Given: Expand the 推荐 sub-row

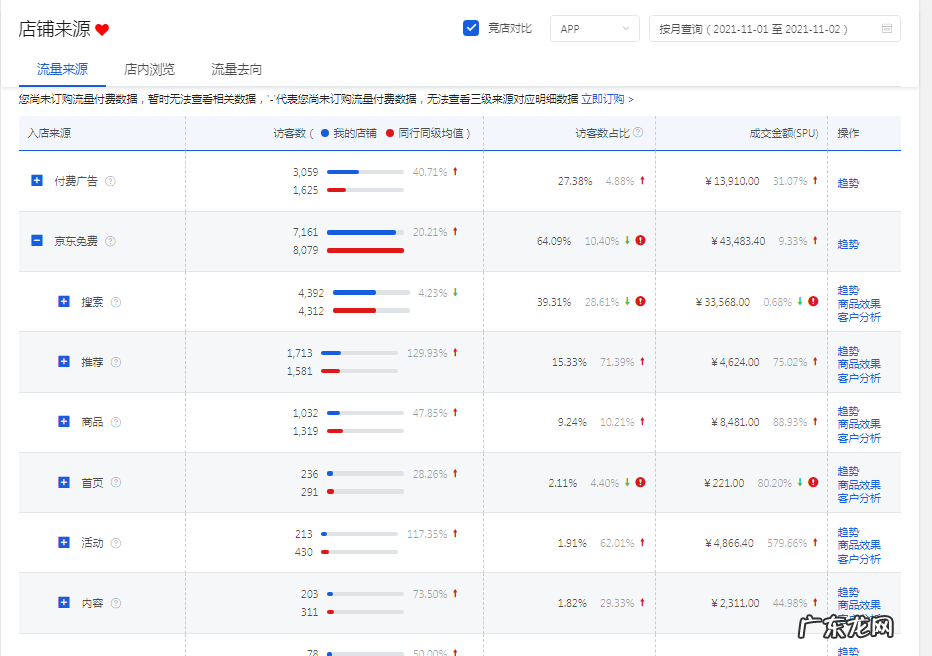Looking at the screenshot, I should tap(64, 362).
